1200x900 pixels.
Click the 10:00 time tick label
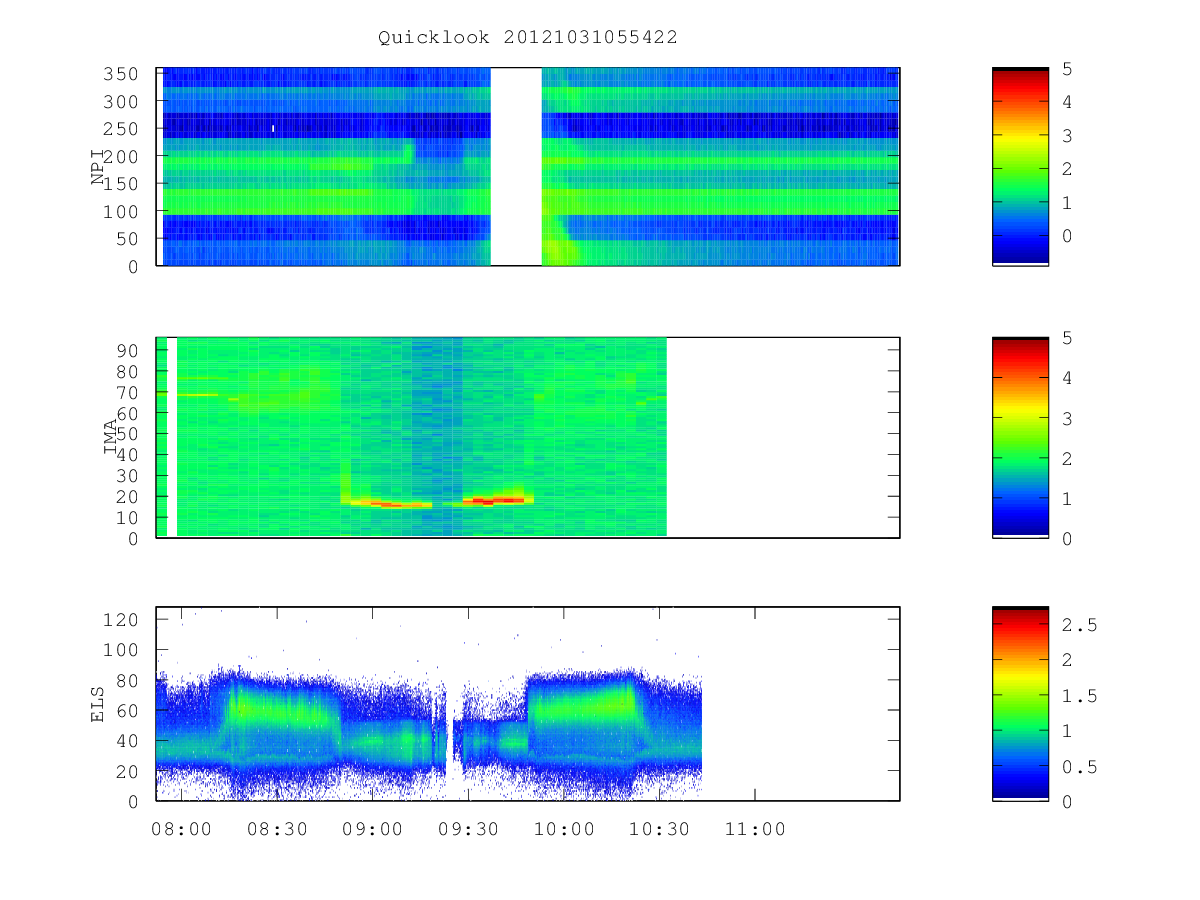pyautogui.click(x=563, y=829)
